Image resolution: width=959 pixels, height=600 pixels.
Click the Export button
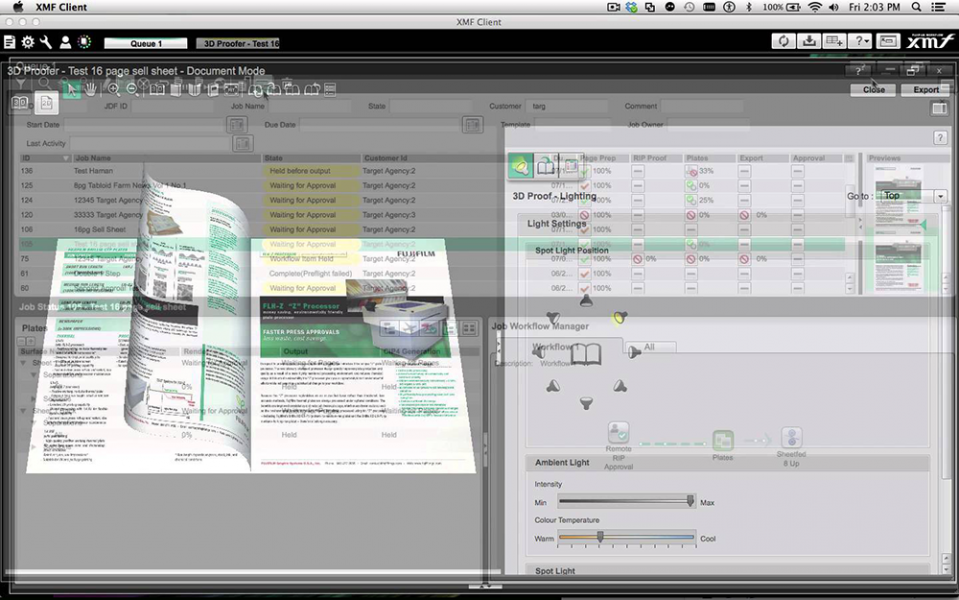(925, 89)
